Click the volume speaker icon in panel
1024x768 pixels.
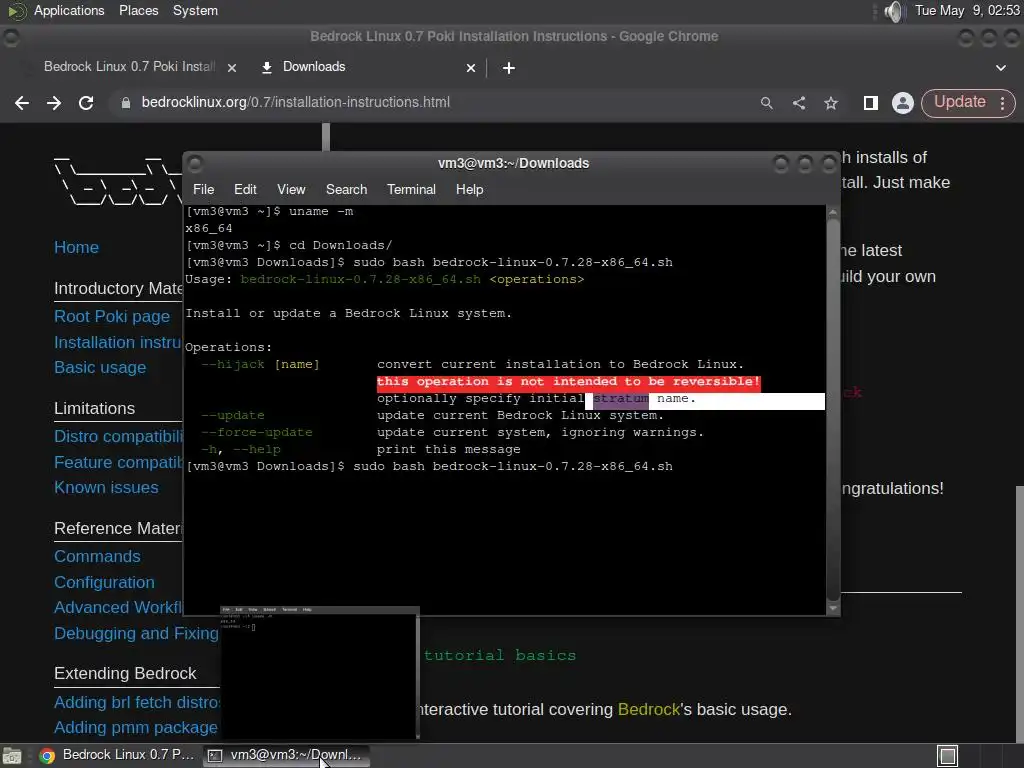pyautogui.click(x=893, y=11)
